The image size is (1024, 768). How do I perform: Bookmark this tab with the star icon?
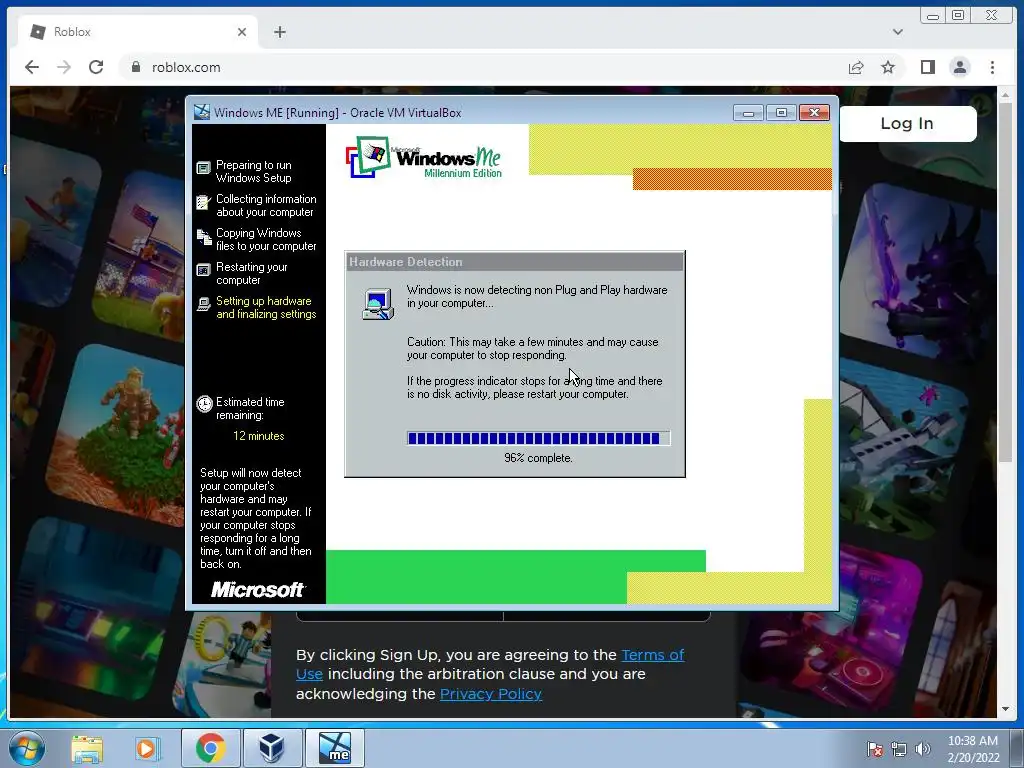pyautogui.click(x=888, y=67)
